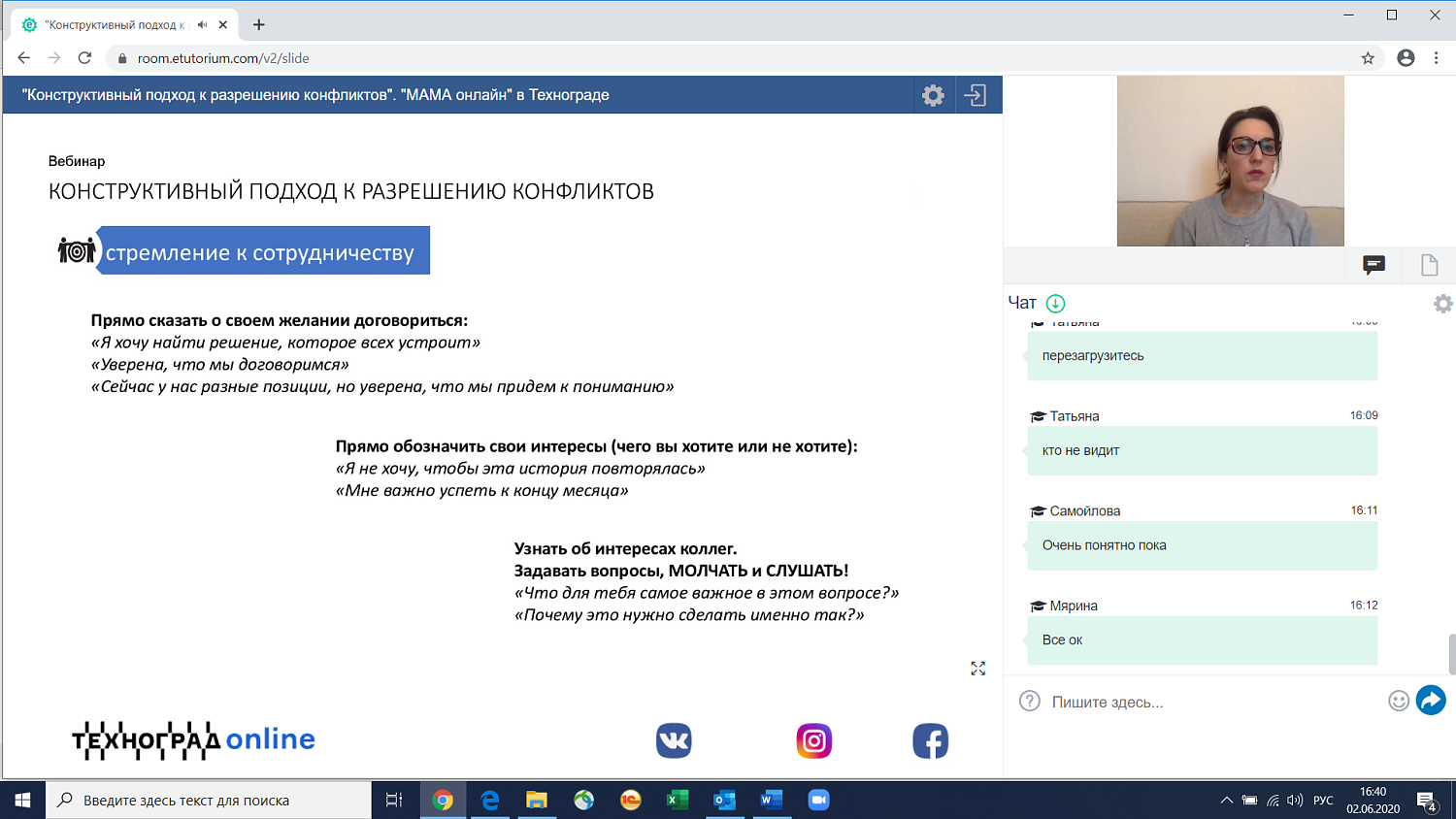Open the documents panel icon
This screenshot has height=819, width=1456.
[x=1429, y=265]
